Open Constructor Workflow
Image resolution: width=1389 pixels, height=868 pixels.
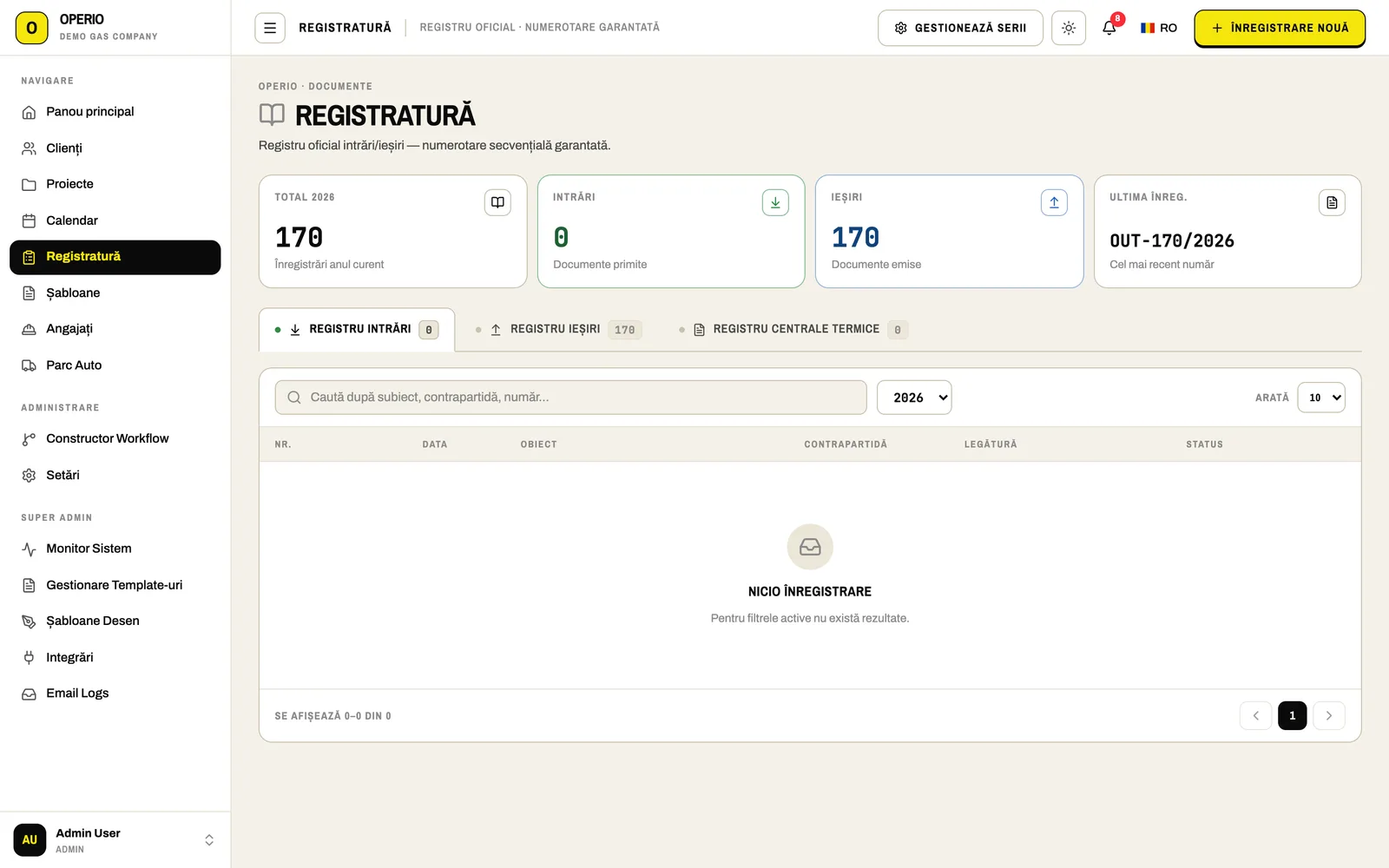[115, 439]
